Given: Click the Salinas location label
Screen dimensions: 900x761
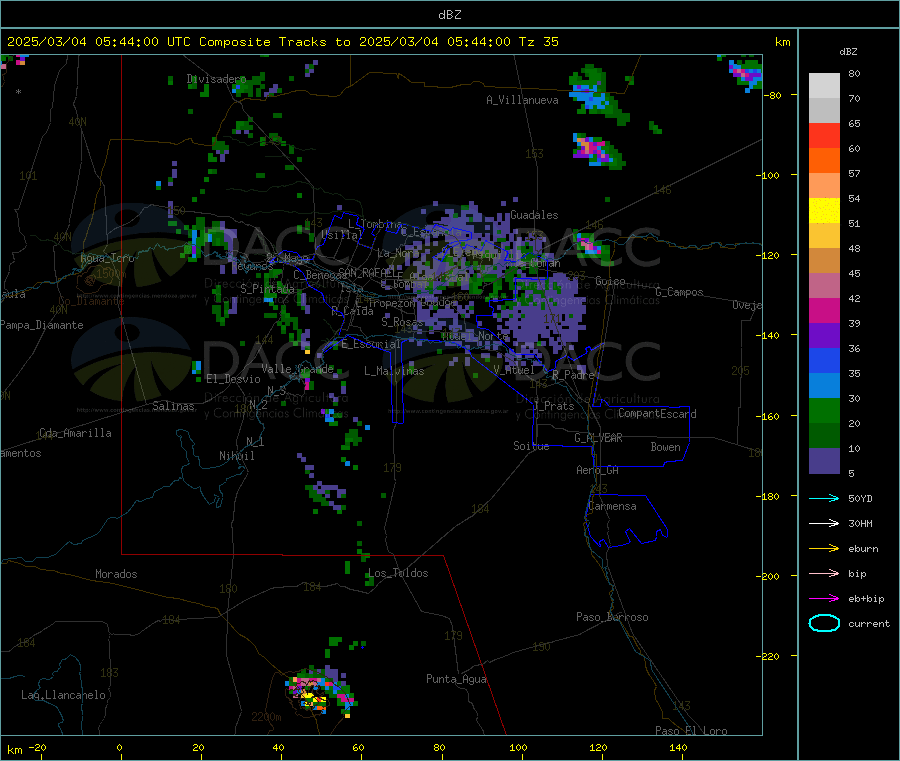Looking at the screenshot, I should [x=173, y=406].
